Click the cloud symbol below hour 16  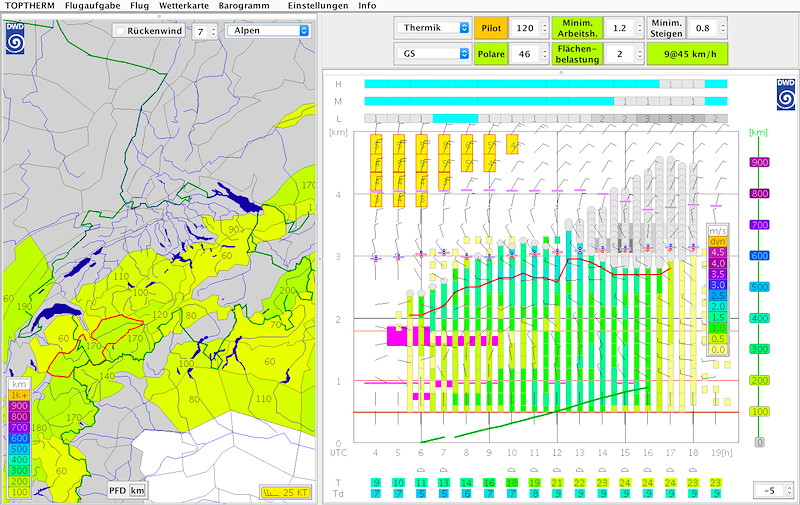(647, 470)
